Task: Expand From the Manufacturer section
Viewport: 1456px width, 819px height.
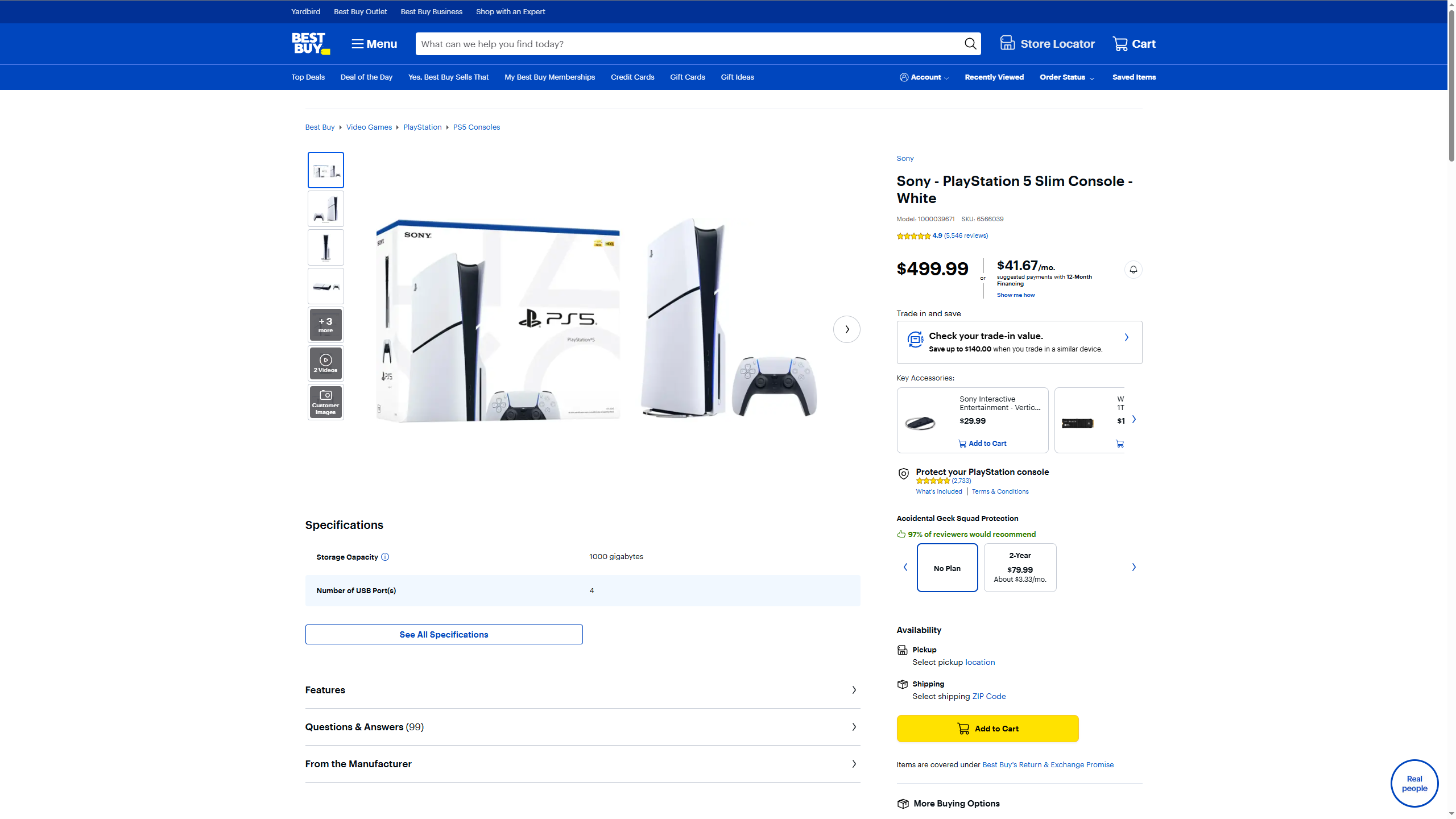Action: click(x=582, y=764)
